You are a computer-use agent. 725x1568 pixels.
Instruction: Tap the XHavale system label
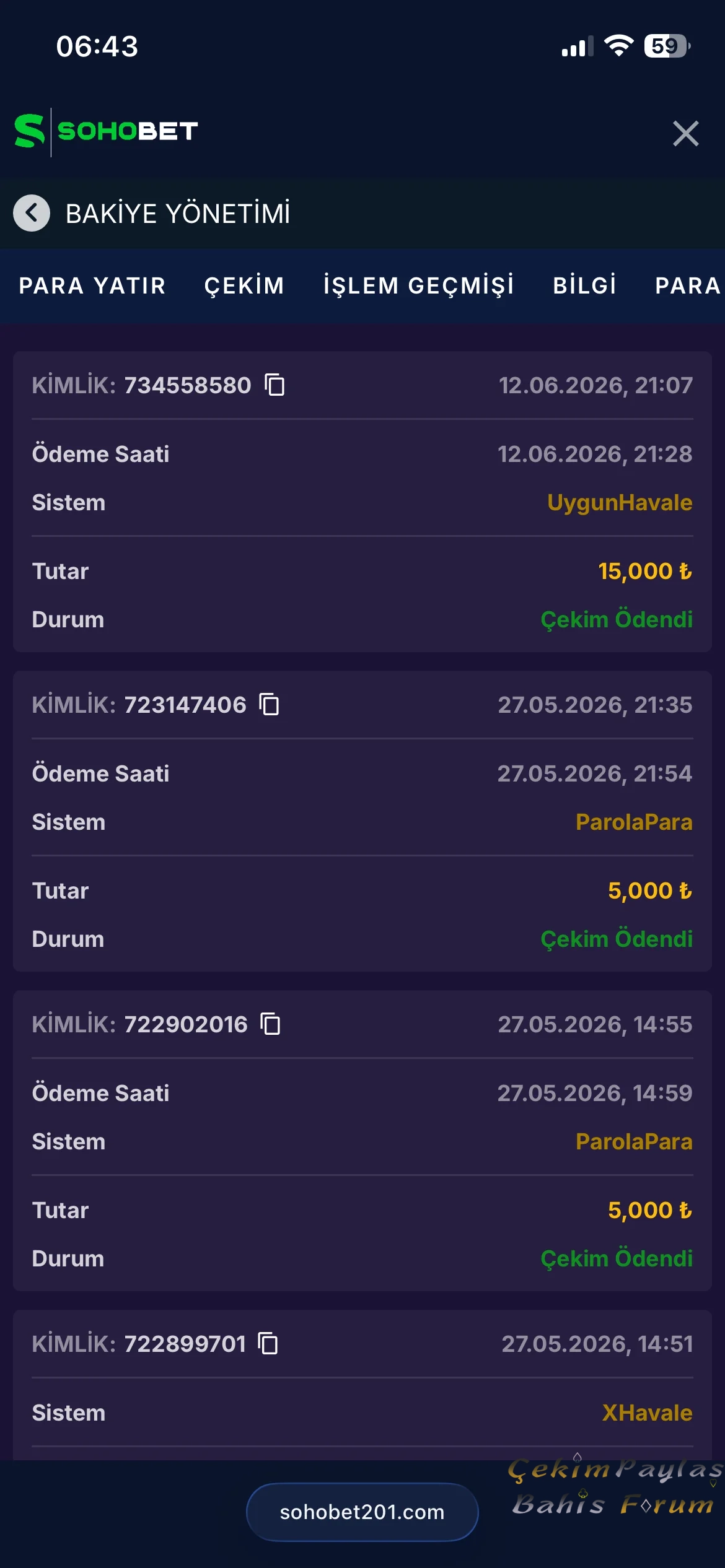coord(648,1413)
